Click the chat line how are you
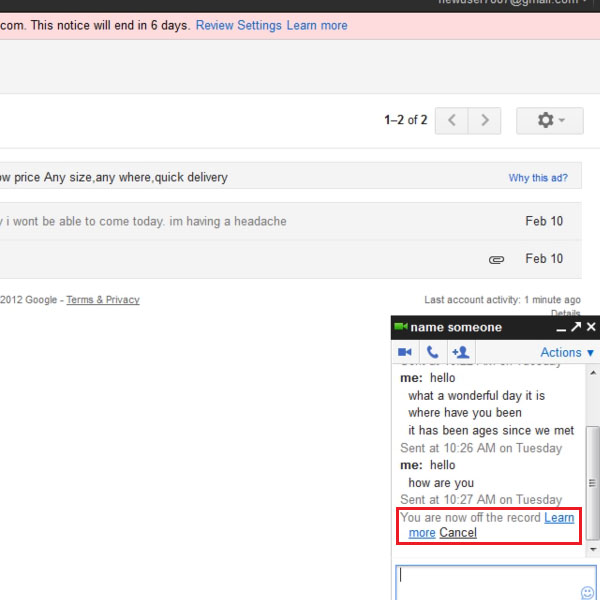The width and height of the screenshot is (600, 600). coord(441,483)
